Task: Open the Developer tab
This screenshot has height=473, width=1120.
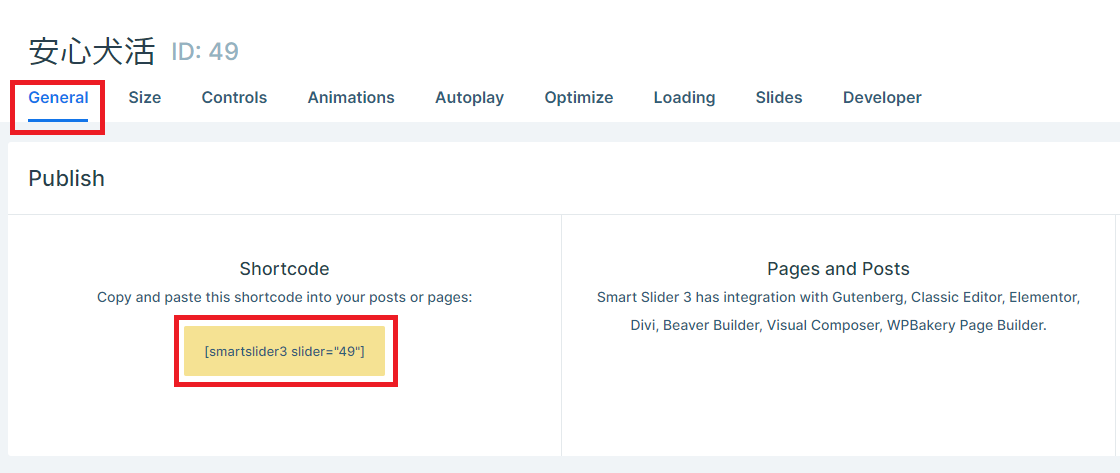Action: pyautogui.click(x=882, y=98)
